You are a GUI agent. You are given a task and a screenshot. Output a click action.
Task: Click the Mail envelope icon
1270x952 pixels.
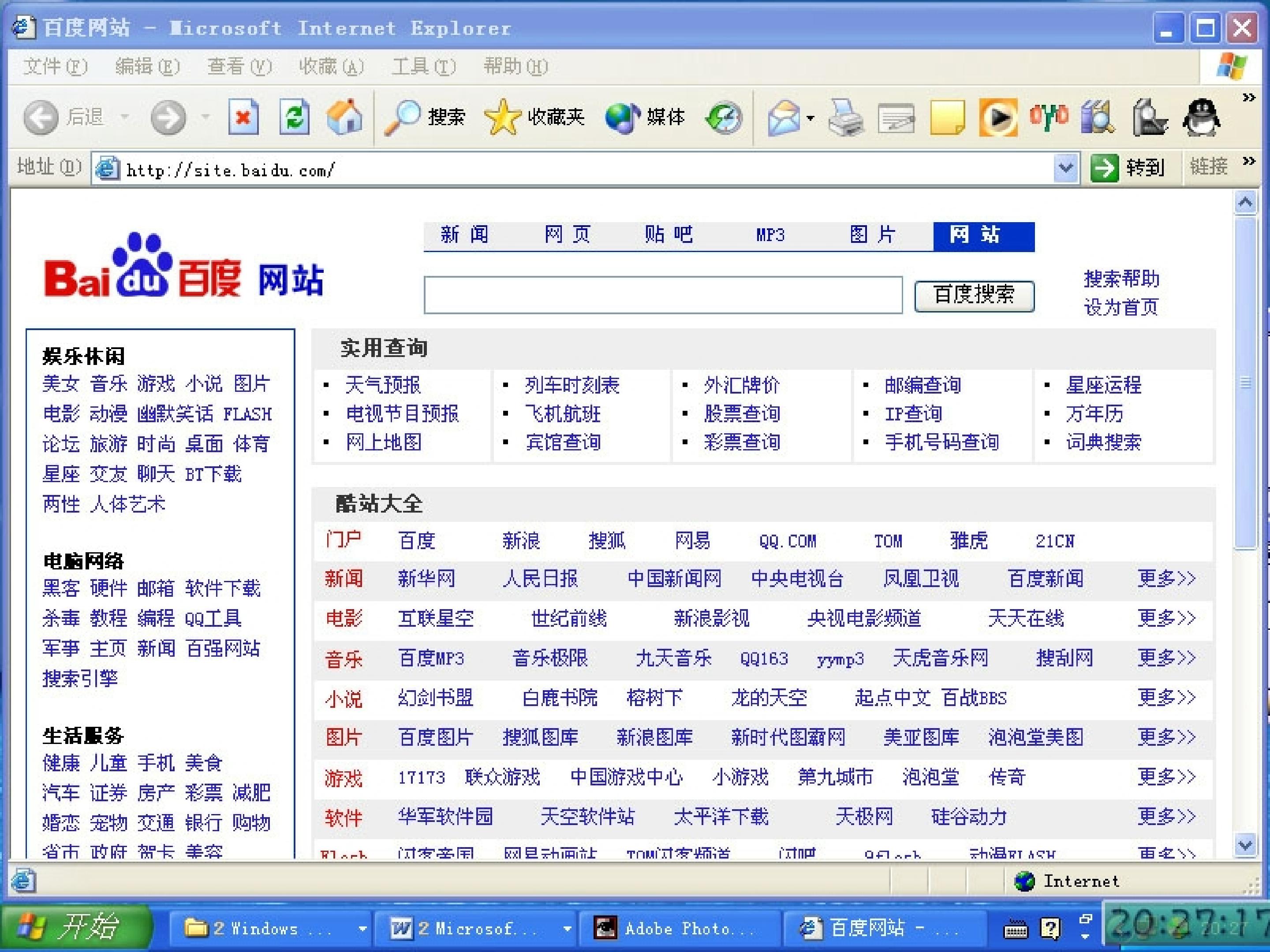click(x=784, y=118)
